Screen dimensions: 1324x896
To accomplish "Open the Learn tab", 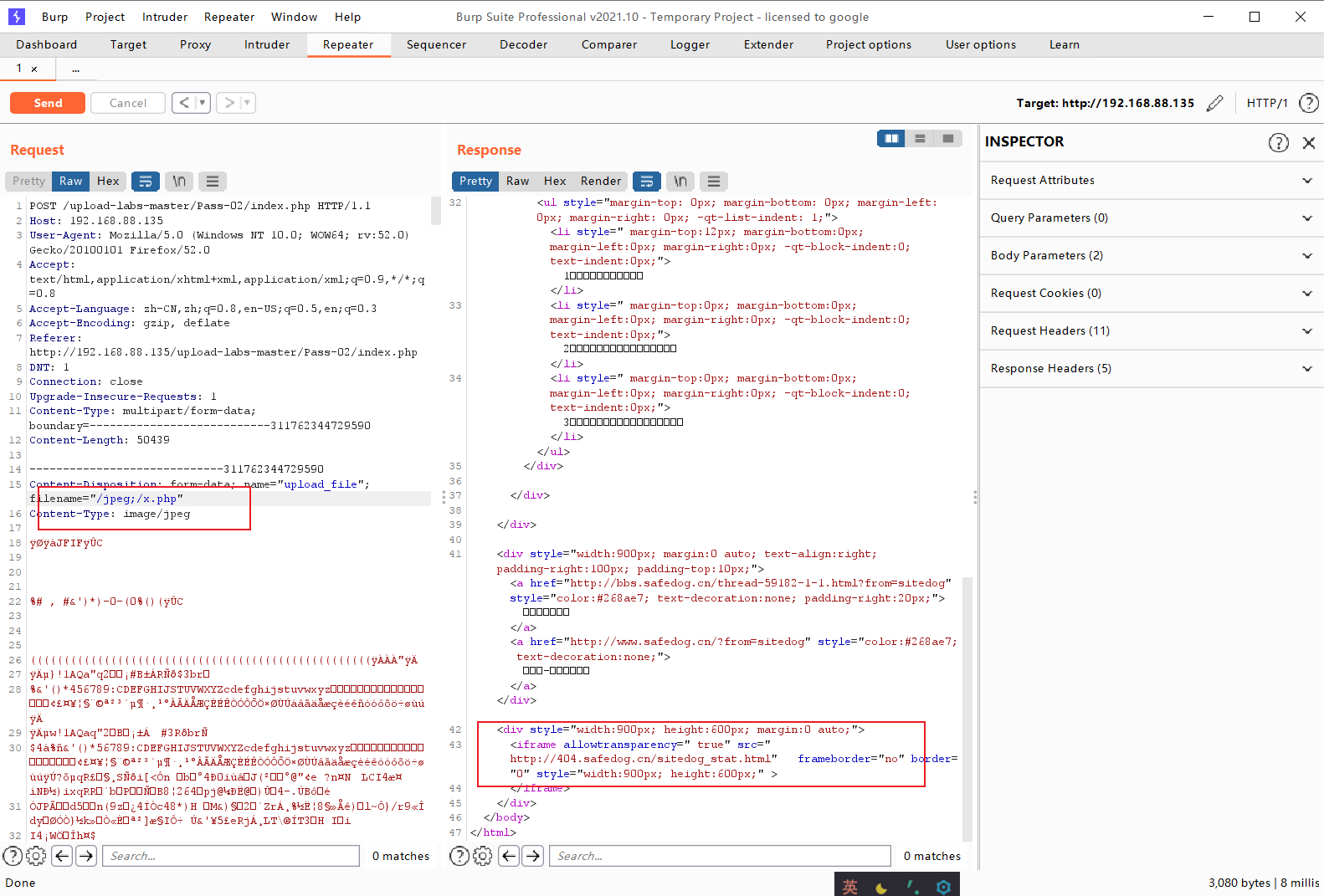I will pyautogui.click(x=1065, y=45).
